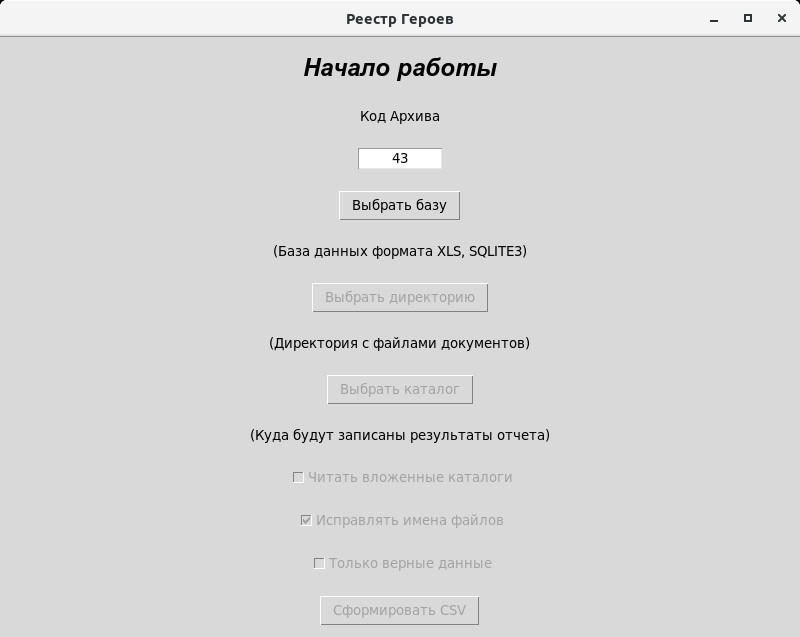The width and height of the screenshot is (800, 637).
Task: Click the Читать вложенные каталоги label text
Action: (x=410, y=477)
